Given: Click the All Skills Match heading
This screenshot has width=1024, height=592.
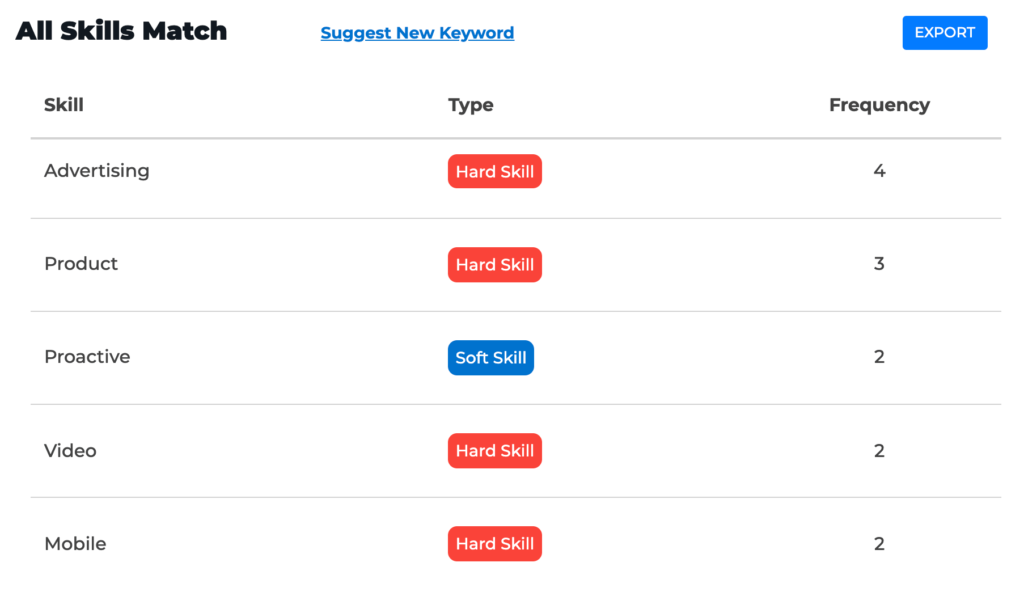Looking at the screenshot, I should tap(121, 31).
